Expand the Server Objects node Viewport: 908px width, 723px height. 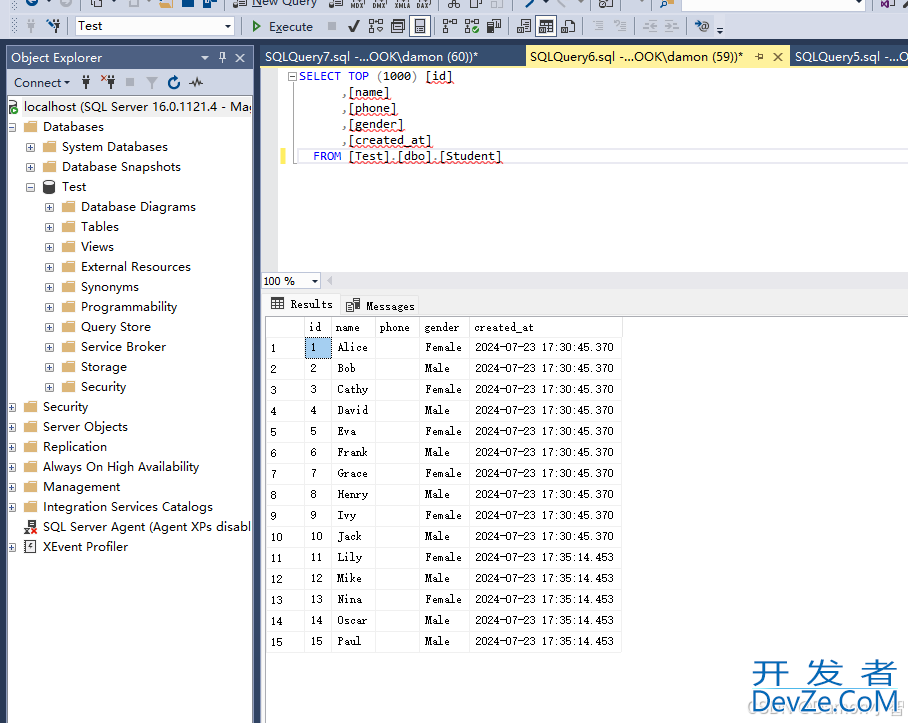click(x=12, y=427)
